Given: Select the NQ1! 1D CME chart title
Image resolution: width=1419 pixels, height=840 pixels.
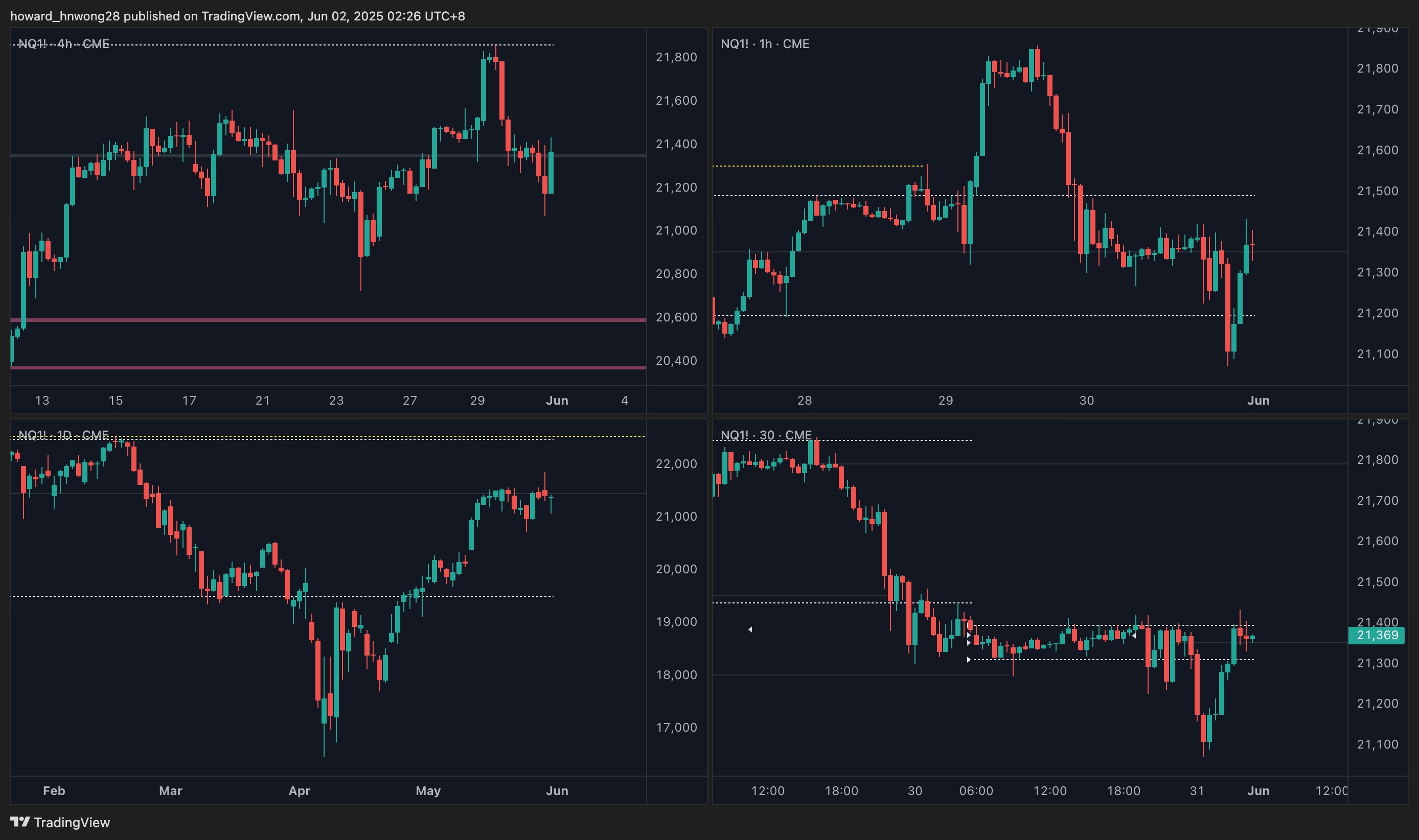Looking at the screenshot, I should point(63,435).
